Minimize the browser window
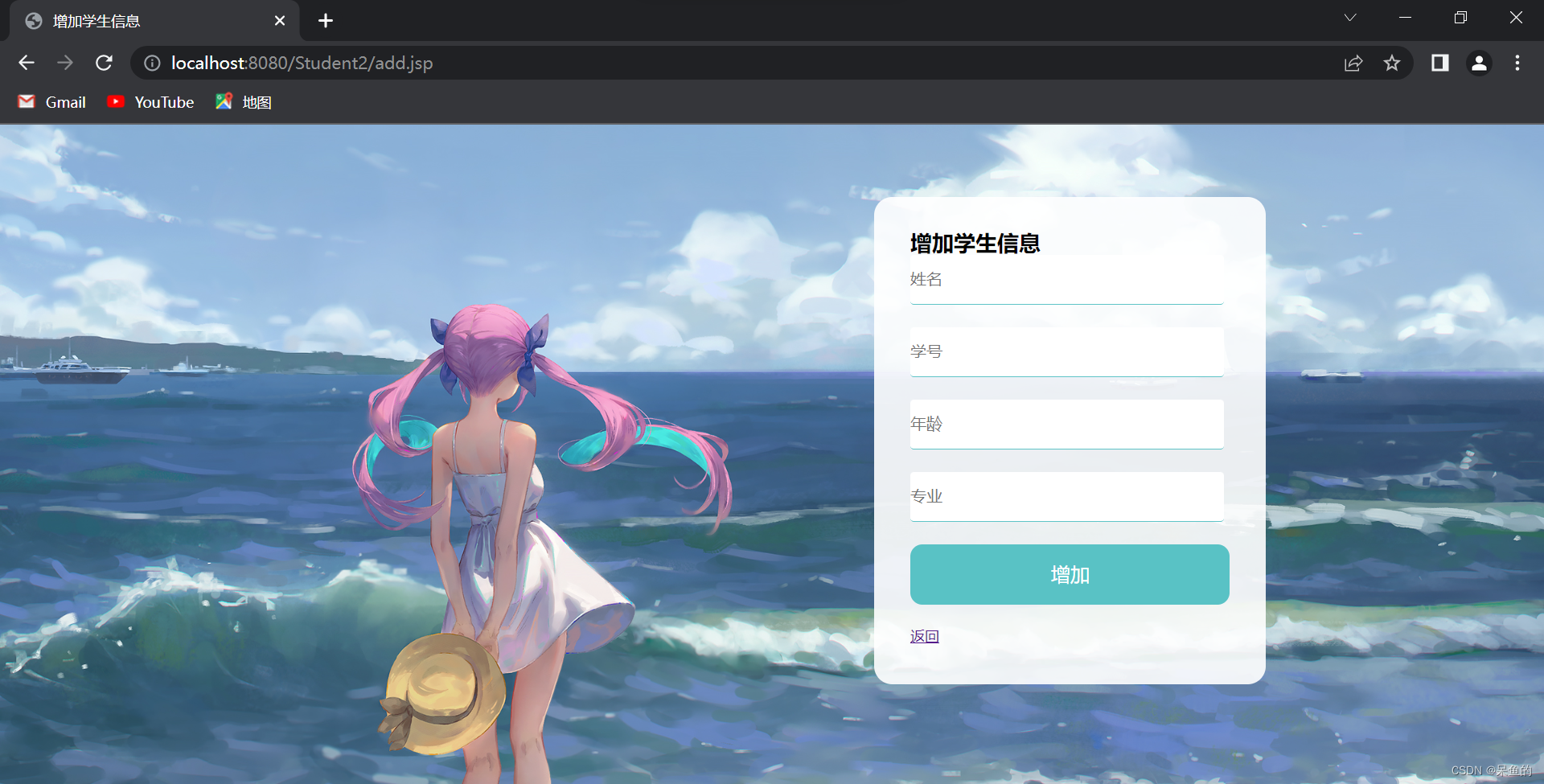 point(1406,18)
